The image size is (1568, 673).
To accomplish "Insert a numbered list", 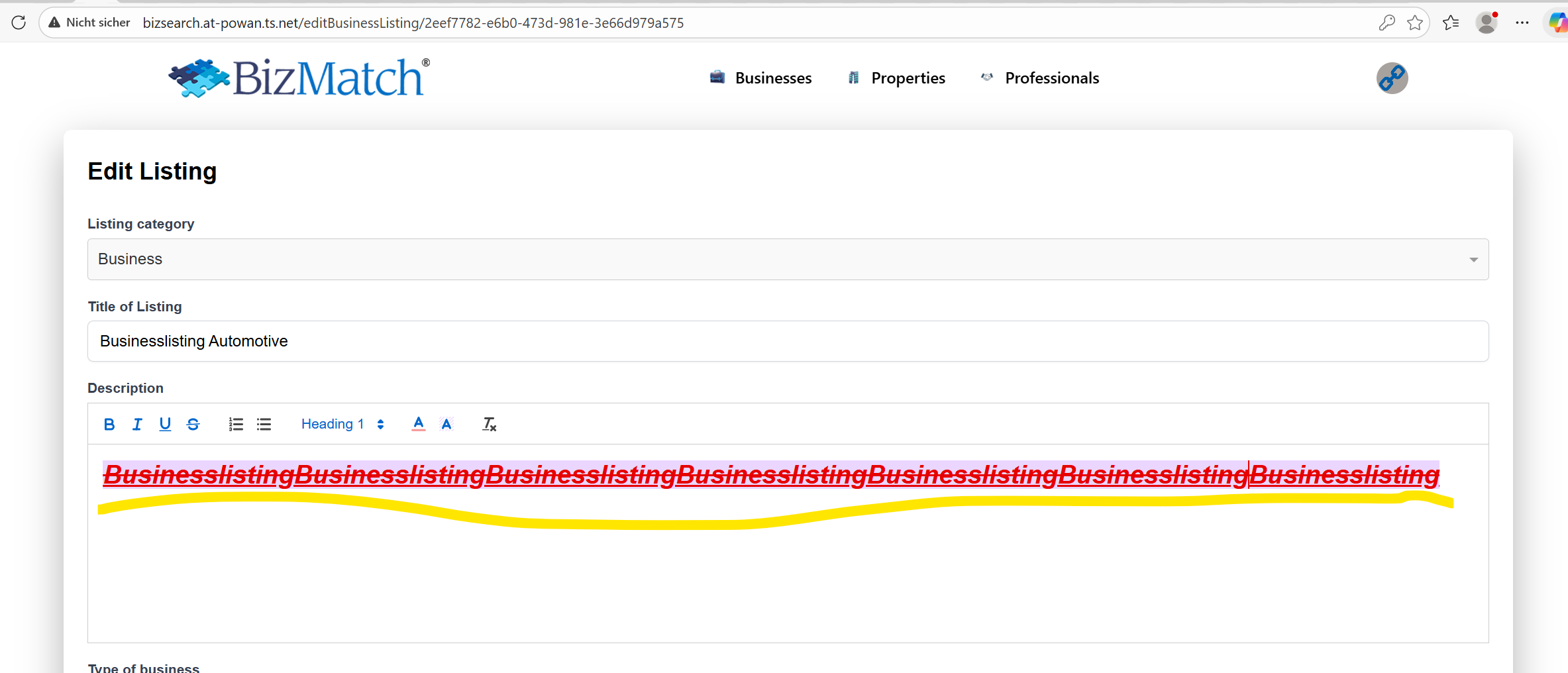I will (236, 425).
